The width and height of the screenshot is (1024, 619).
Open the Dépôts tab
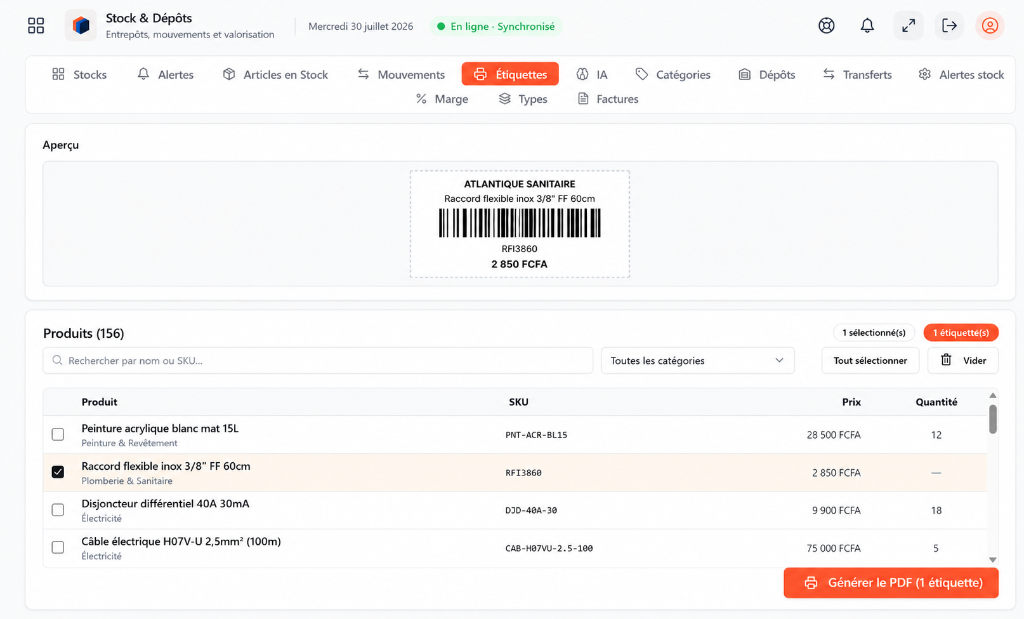click(x=767, y=74)
